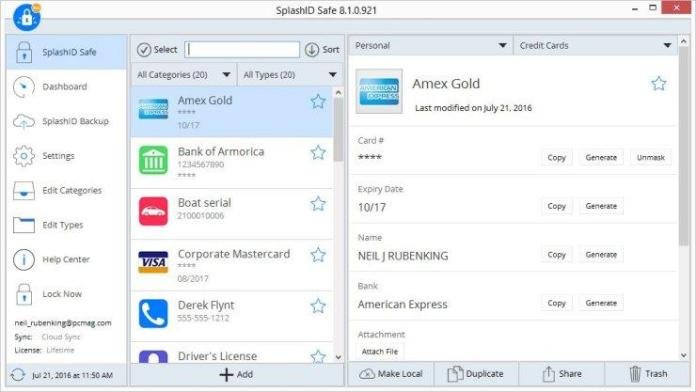Move record to Trash

[x=648, y=374]
